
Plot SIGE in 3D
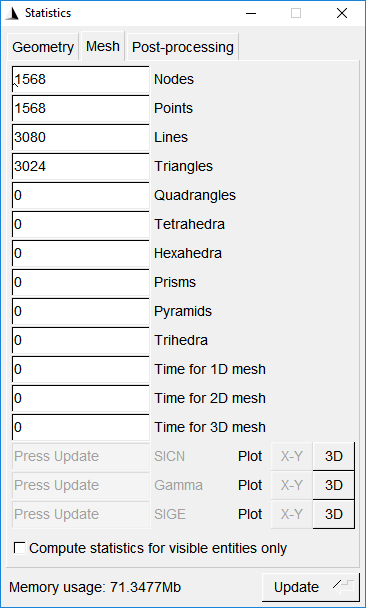point(333,514)
